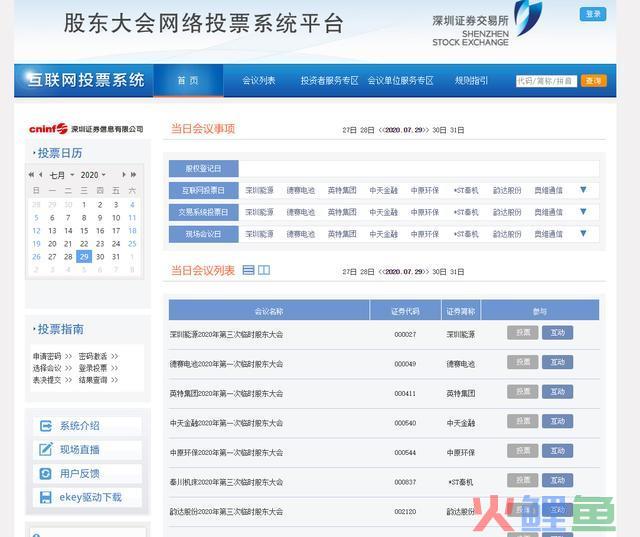The height and width of the screenshot is (537, 640).
Task: Open the 系统介绍 text link
Action: pos(80,426)
